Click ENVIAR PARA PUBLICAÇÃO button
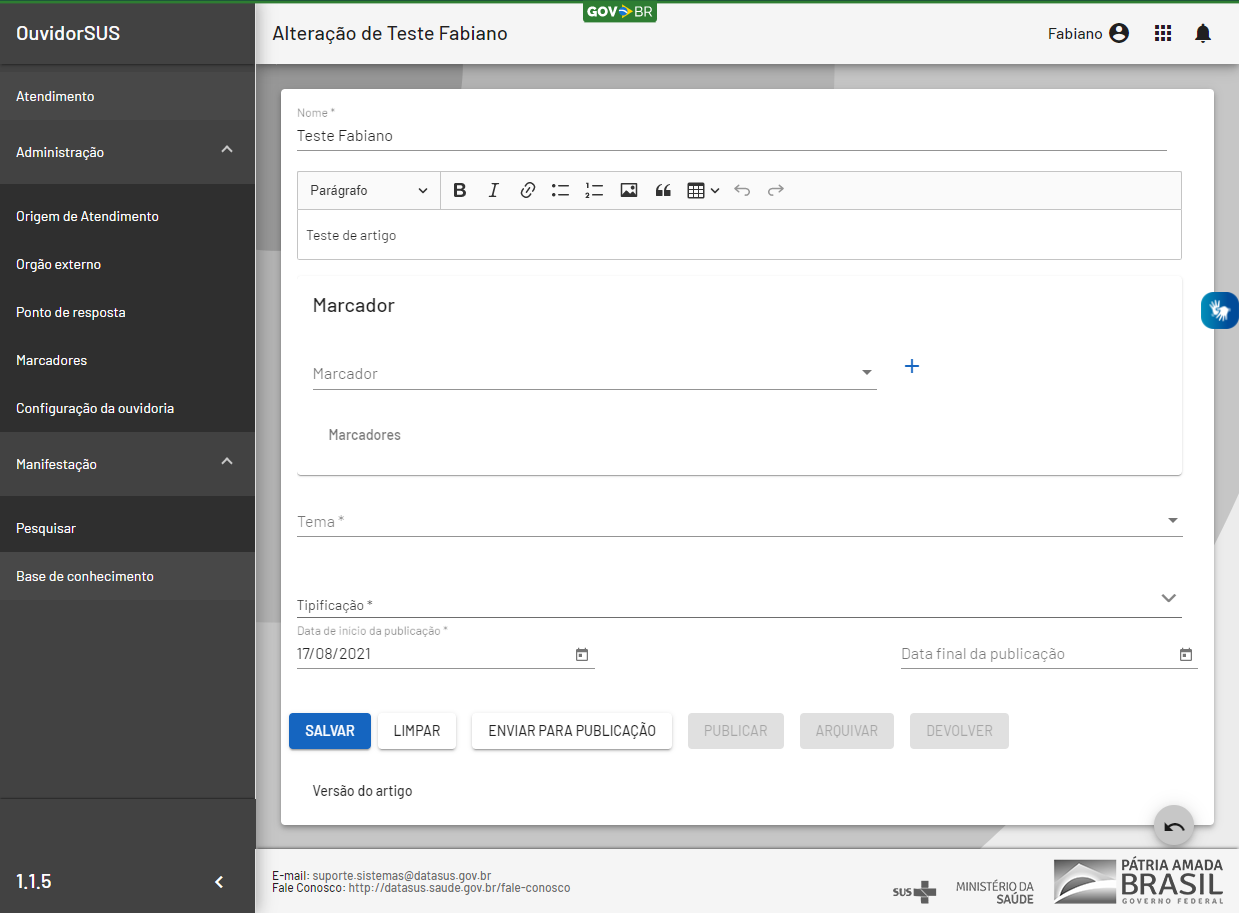The width and height of the screenshot is (1239, 913). (x=571, y=731)
